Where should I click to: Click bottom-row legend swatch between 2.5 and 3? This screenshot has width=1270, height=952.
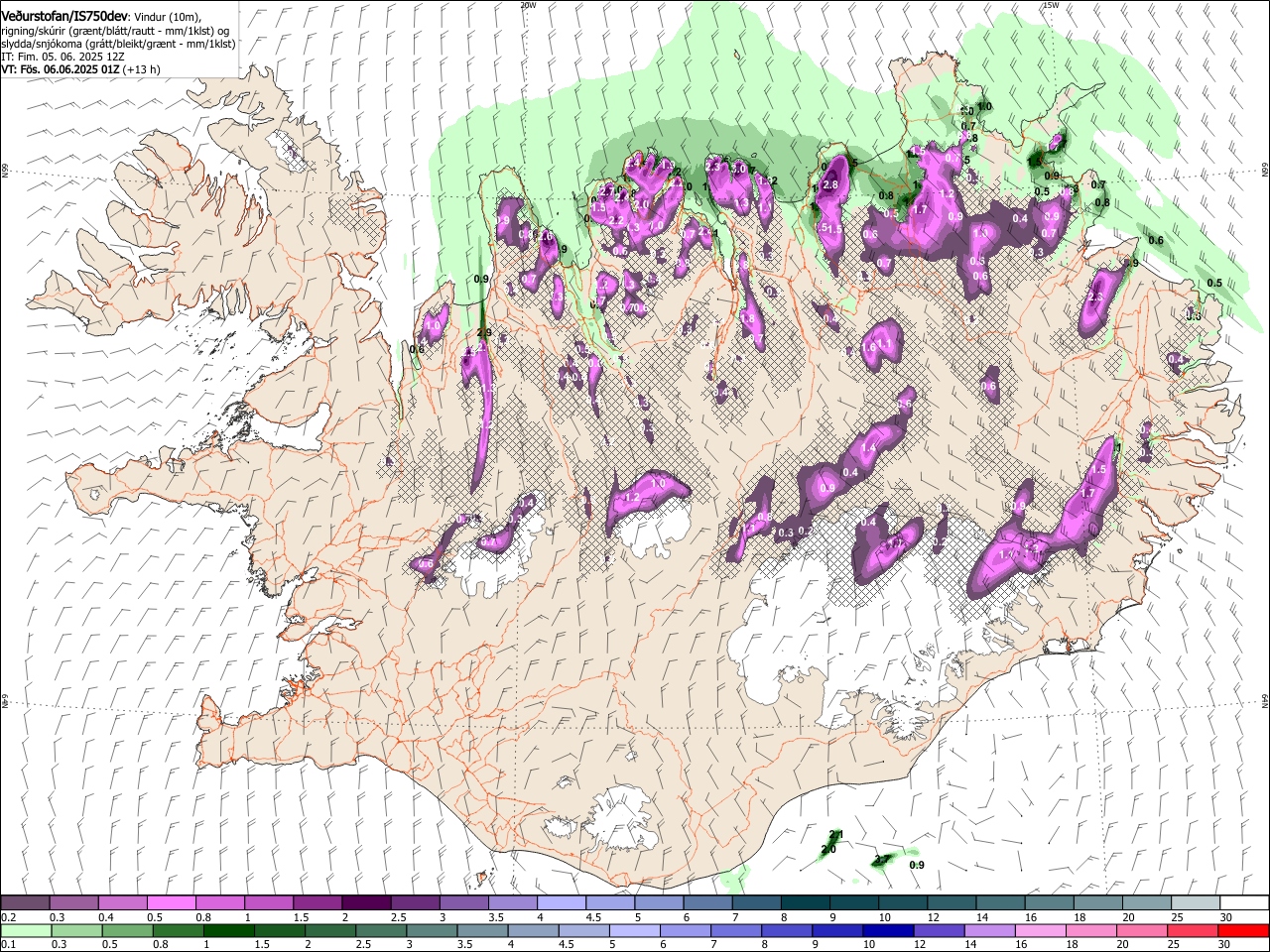point(380,931)
